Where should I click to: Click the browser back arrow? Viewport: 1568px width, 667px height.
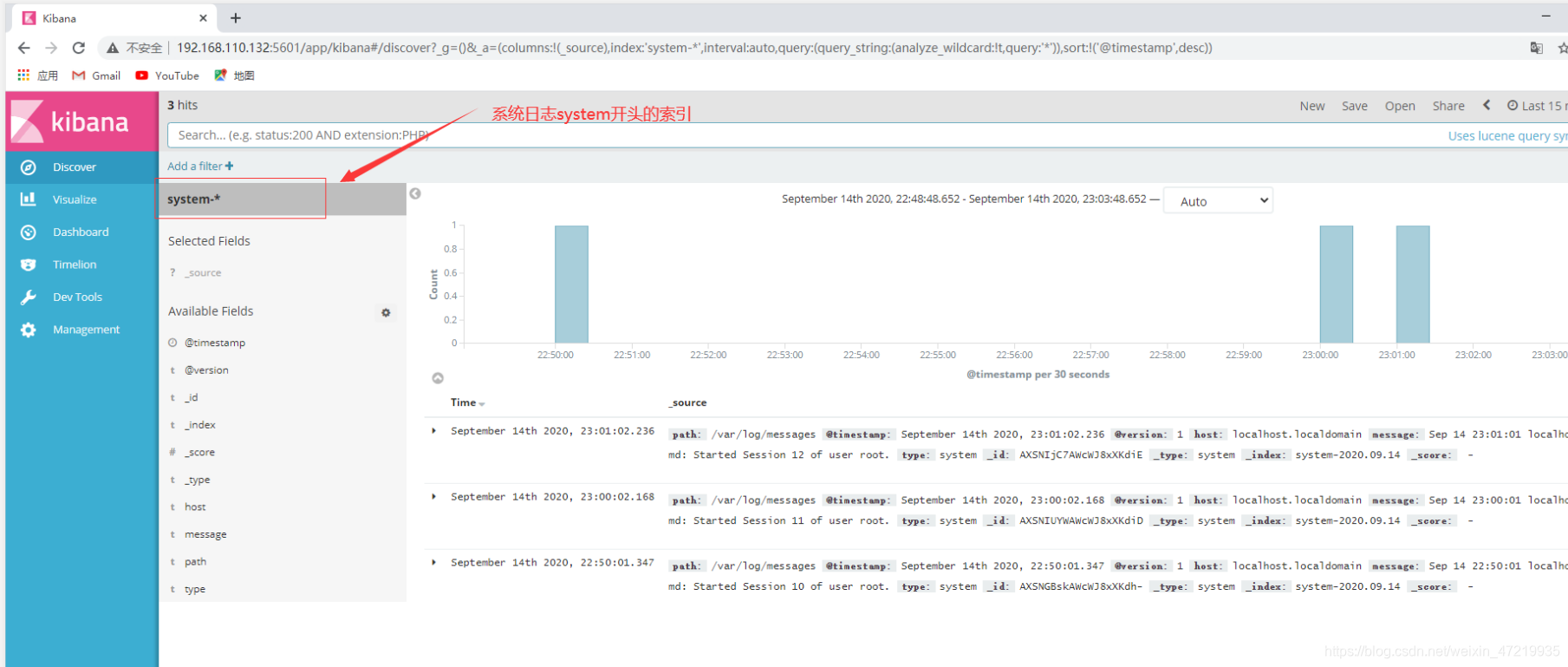23,48
